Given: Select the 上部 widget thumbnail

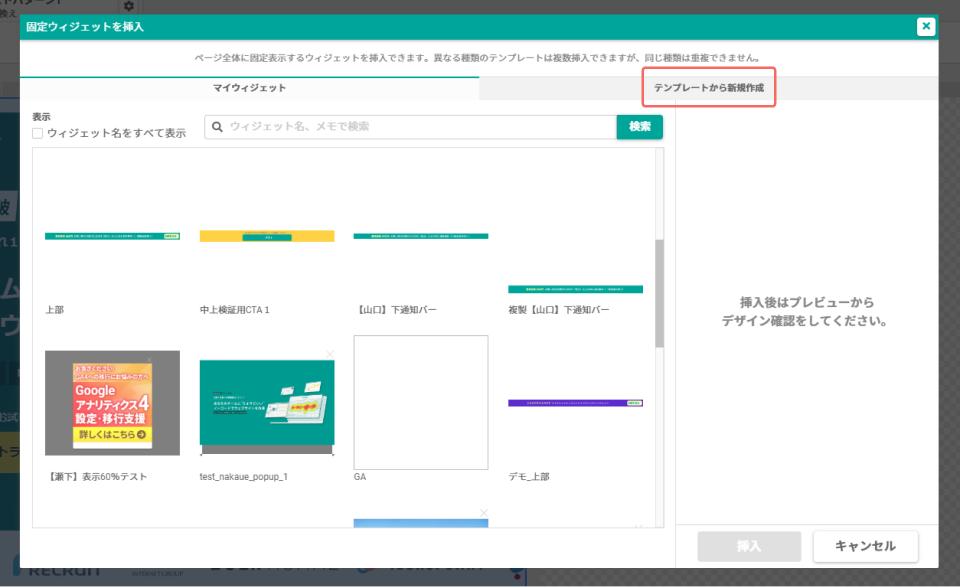Looking at the screenshot, I should (113, 236).
